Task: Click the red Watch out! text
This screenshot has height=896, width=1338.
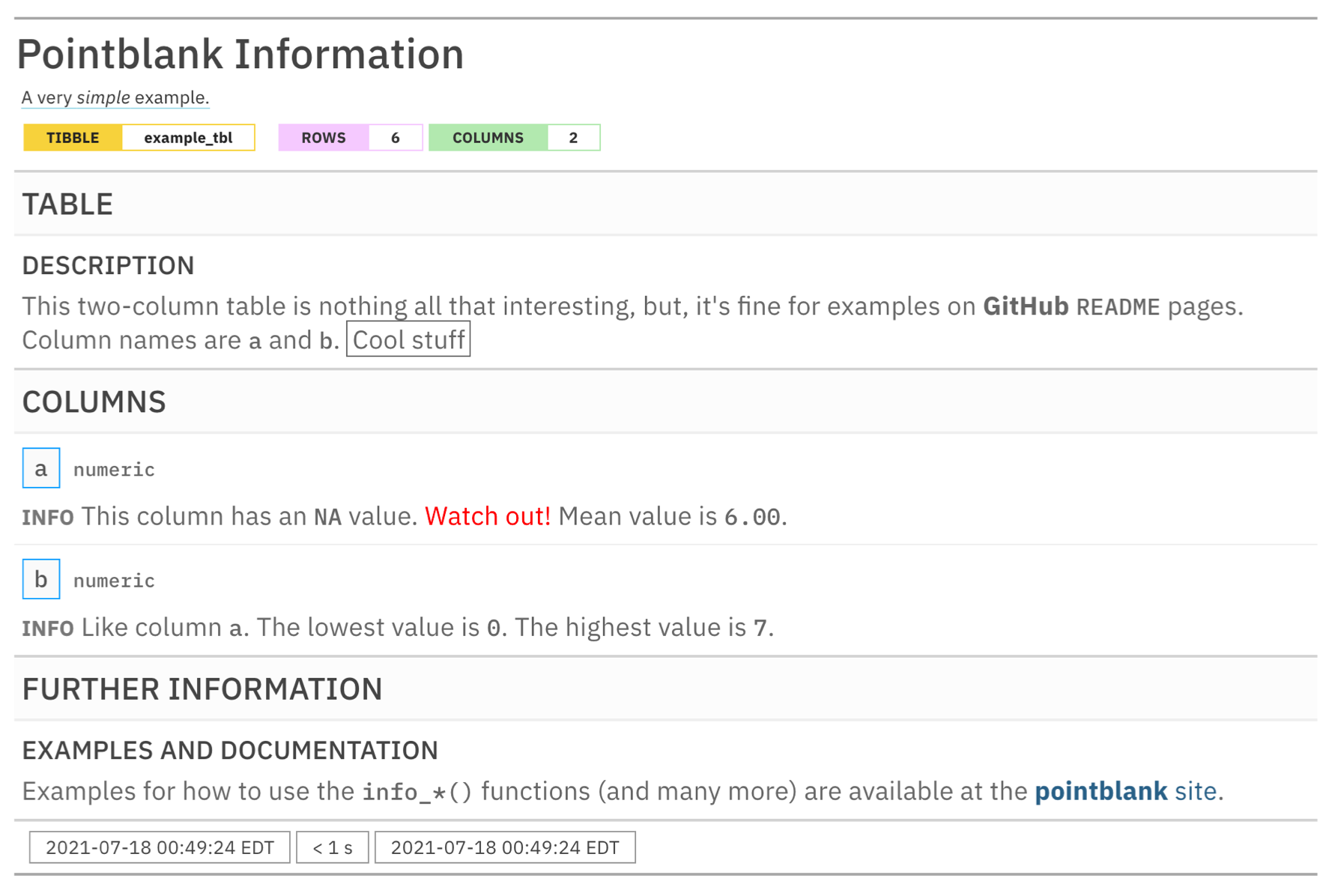Action: [488, 516]
